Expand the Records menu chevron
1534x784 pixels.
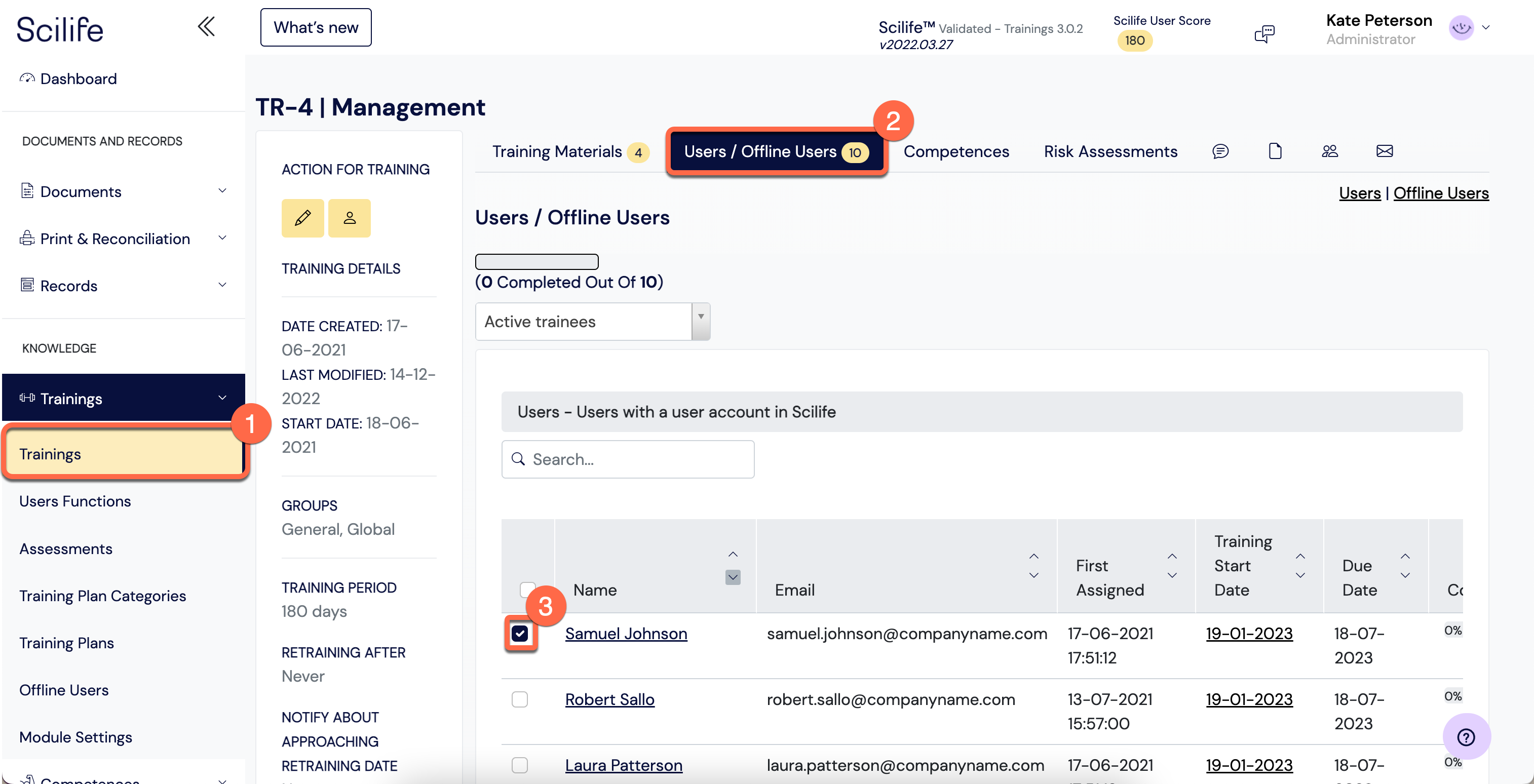tap(222, 285)
